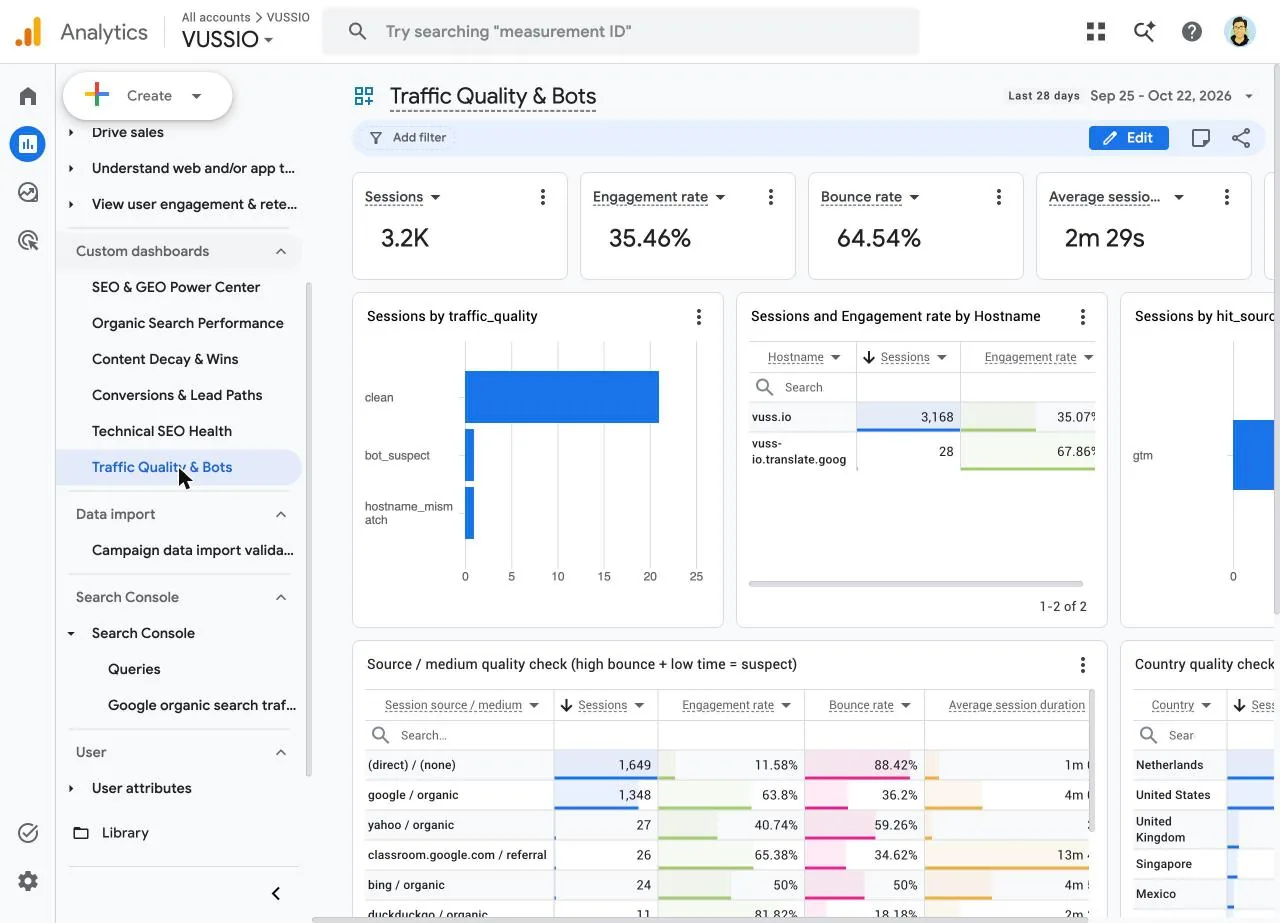Select SEO & GEO Power Center dashboard
Screen dimensions: 1280x923
pyautogui.click(x=176, y=287)
